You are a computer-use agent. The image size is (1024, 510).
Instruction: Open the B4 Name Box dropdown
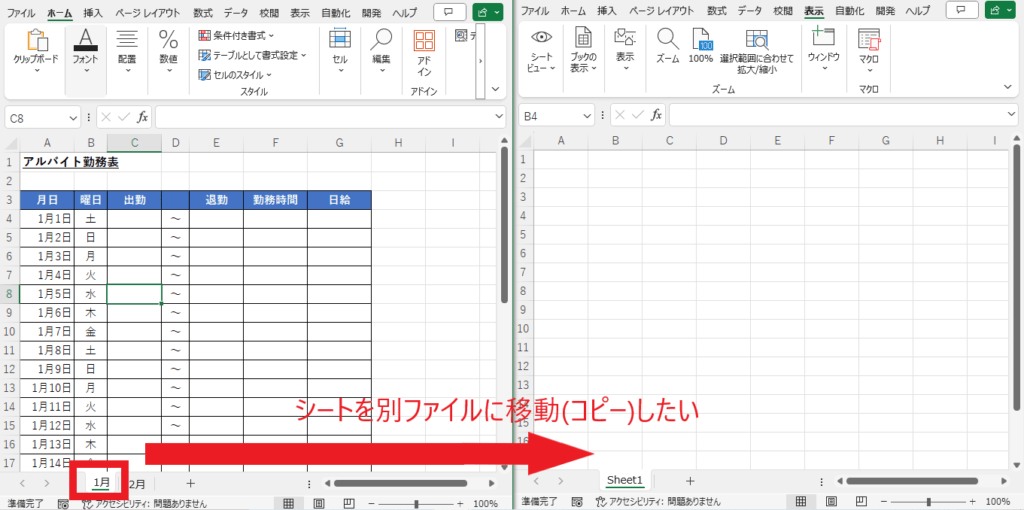pyautogui.click(x=587, y=116)
